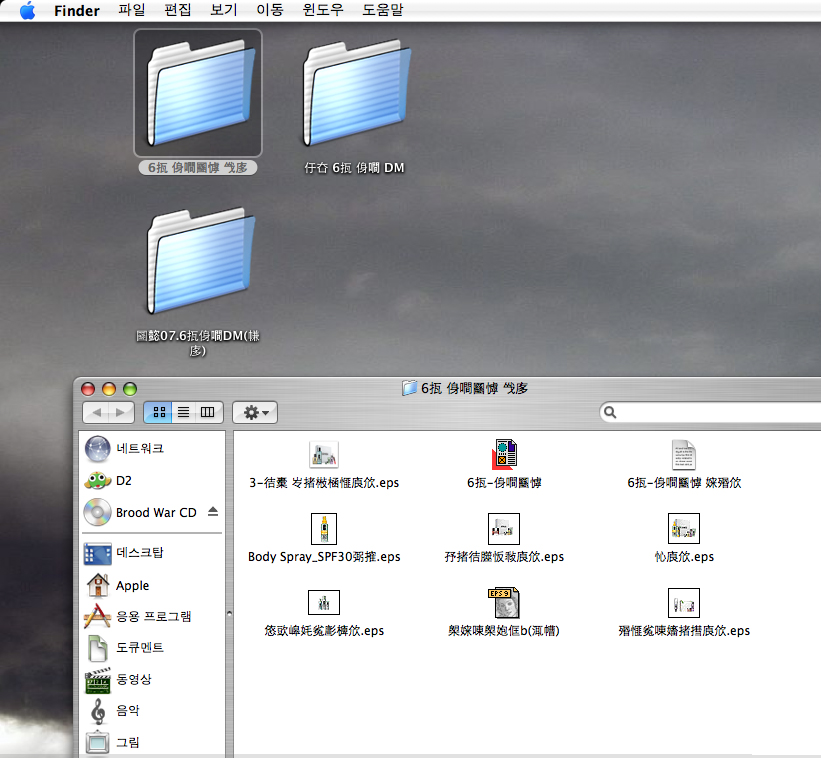
Task: Open the gear action dropdown menu
Action: click(255, 412)
